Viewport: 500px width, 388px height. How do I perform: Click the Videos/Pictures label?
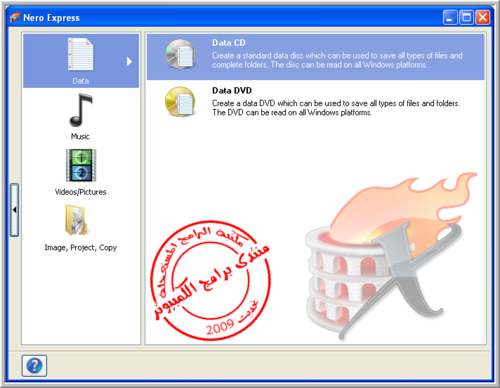pos(80,192)
